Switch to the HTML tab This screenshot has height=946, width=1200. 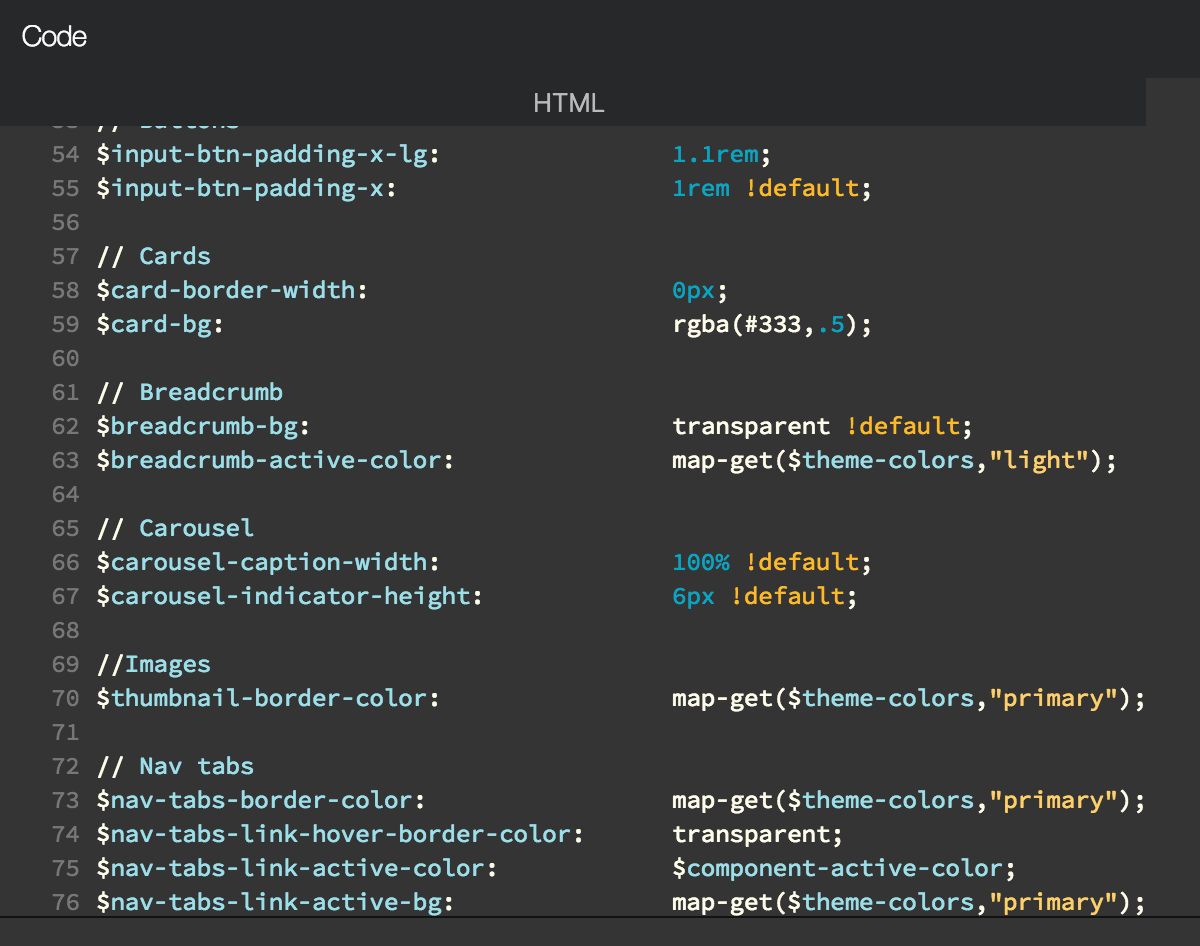click(568, 102)
